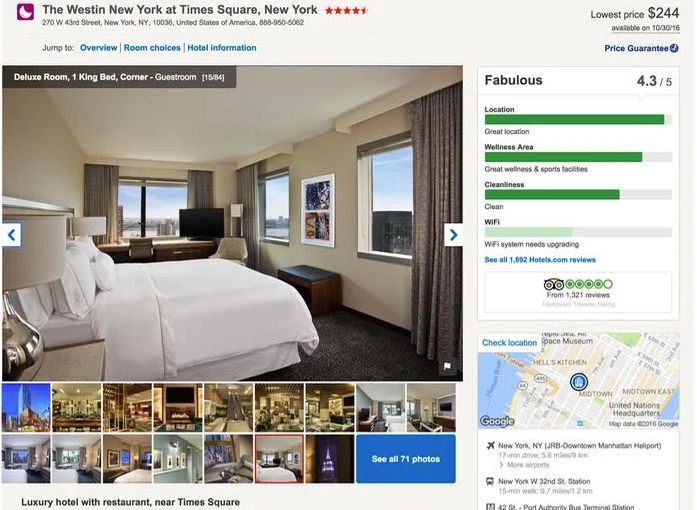
Task: See all 1,692 Hotels.com reviews link
Action: coord(540,260)
